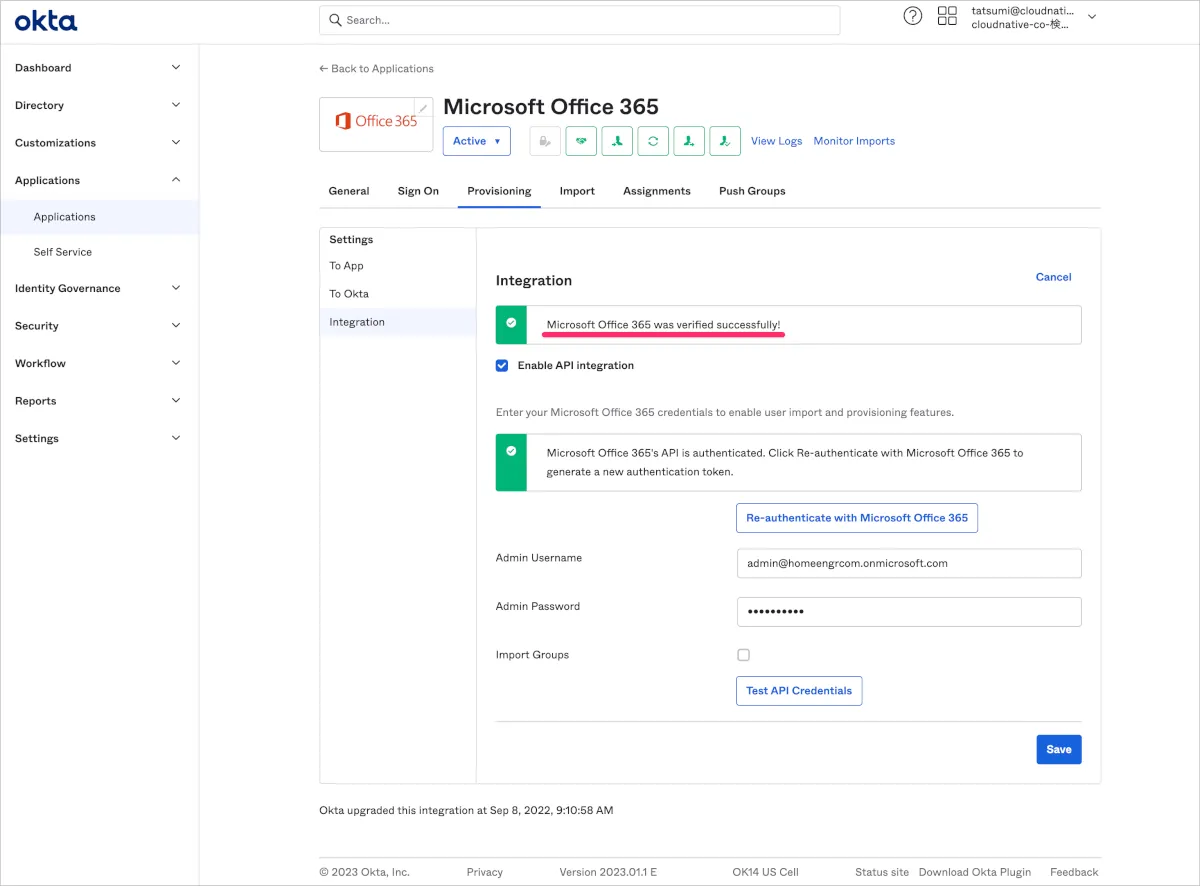This screenshot has height=886, width=1200.
Task: Expand the Directory sidebar section
Action: (x=98, y=105)
